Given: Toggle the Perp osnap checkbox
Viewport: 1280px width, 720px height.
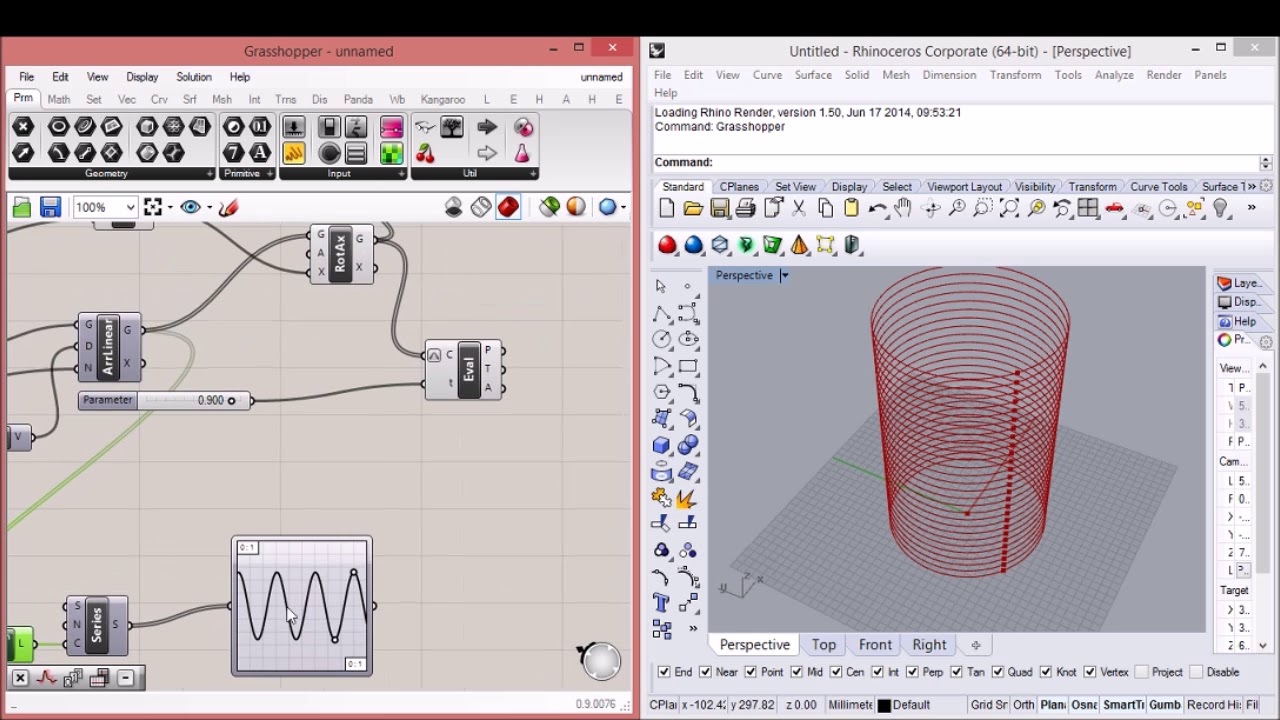Looking at the screenshot, I should [913, 672].
